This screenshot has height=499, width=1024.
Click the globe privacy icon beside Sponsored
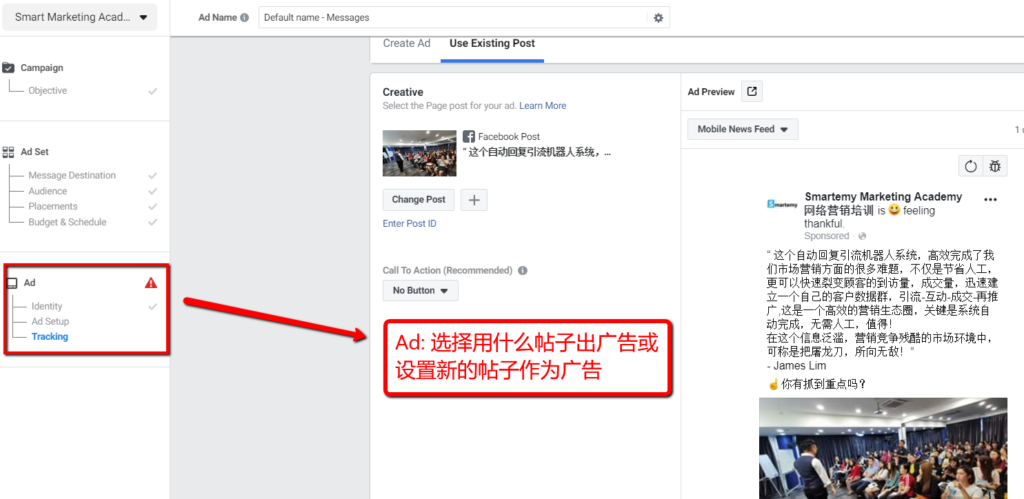point(862,236)
